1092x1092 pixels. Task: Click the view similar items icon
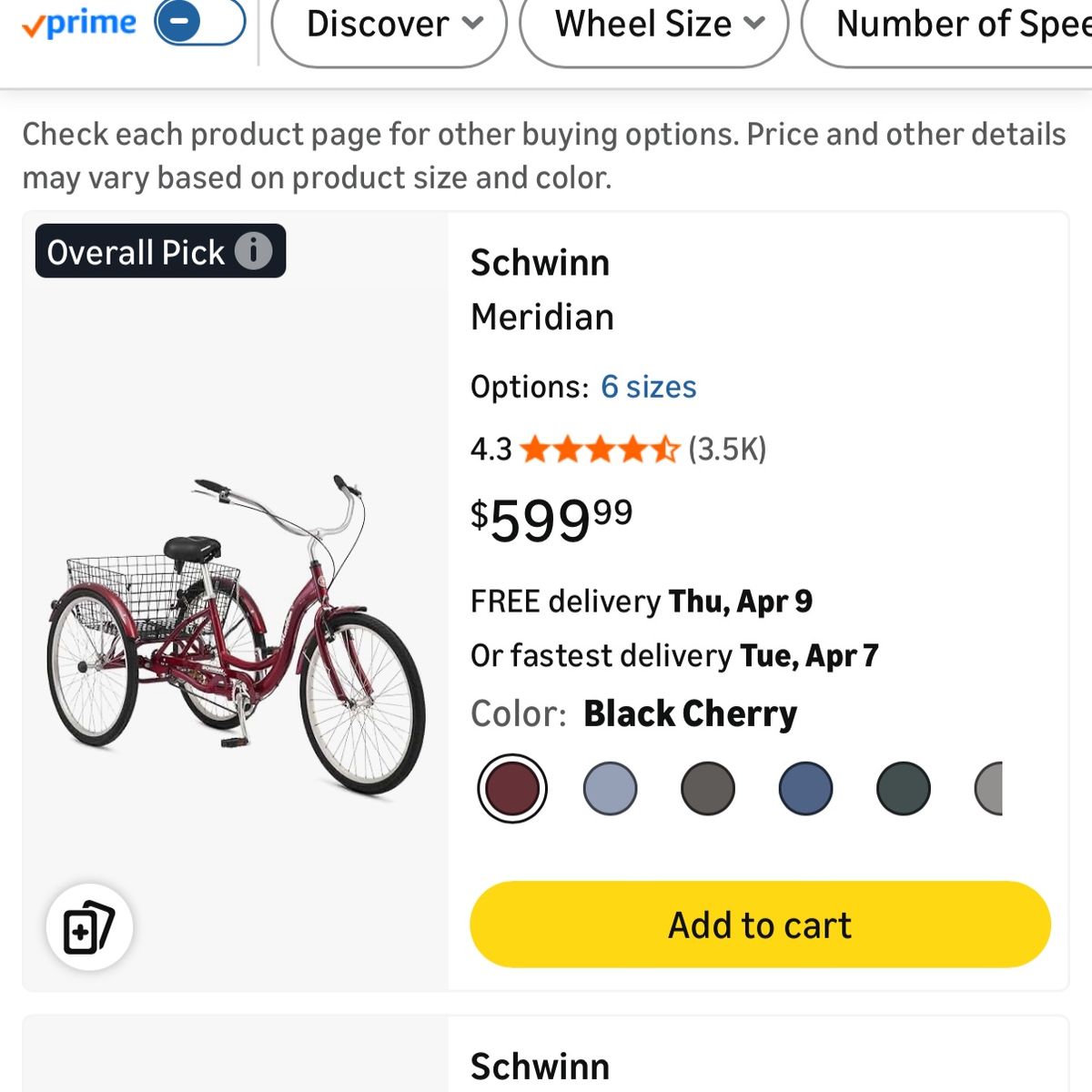click(x=89, y=927)
